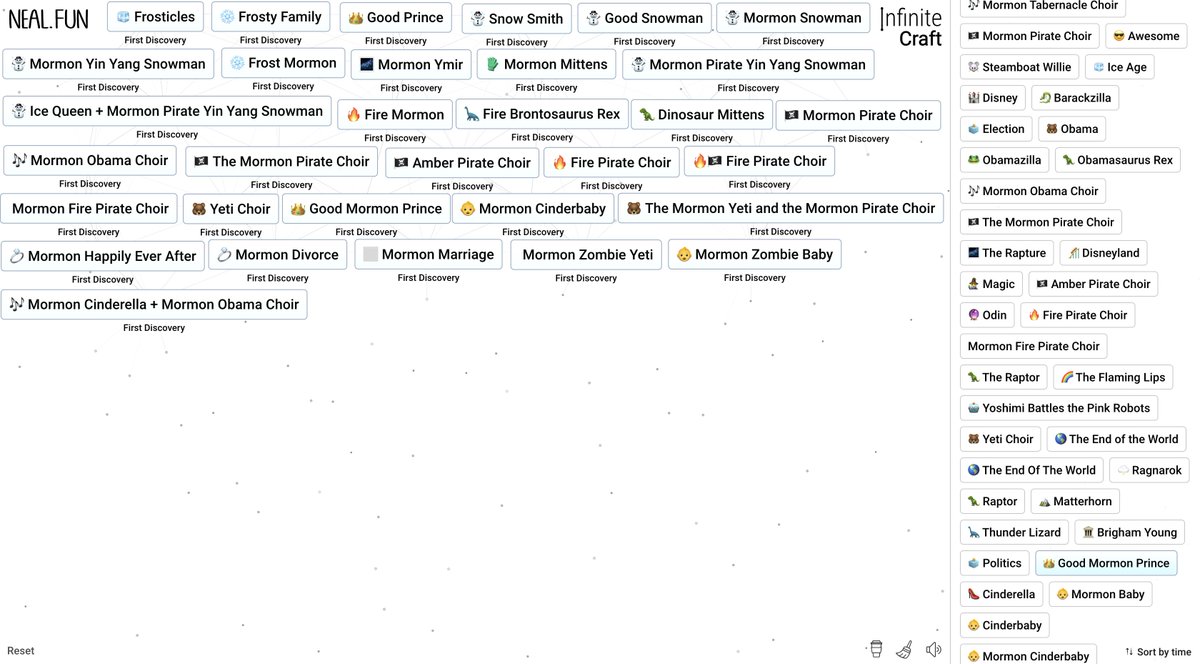Change sorting via Sort by time

coord(1158,652)
